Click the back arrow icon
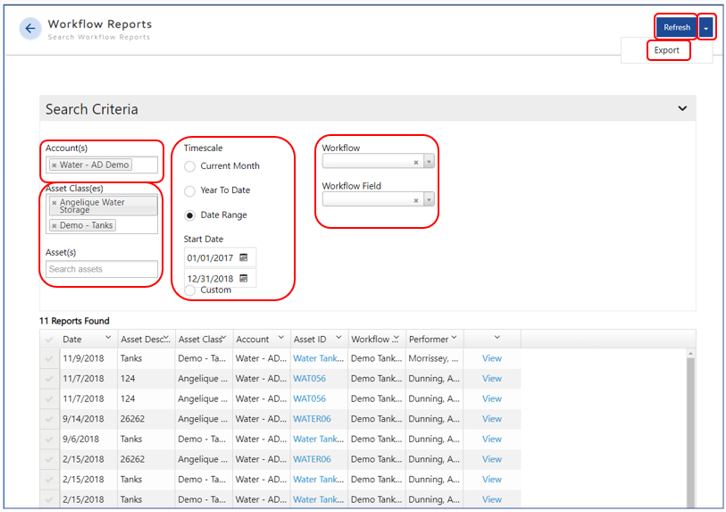Image resolution: width=726 pixels, height=512 pixels. tap(30, 29)
